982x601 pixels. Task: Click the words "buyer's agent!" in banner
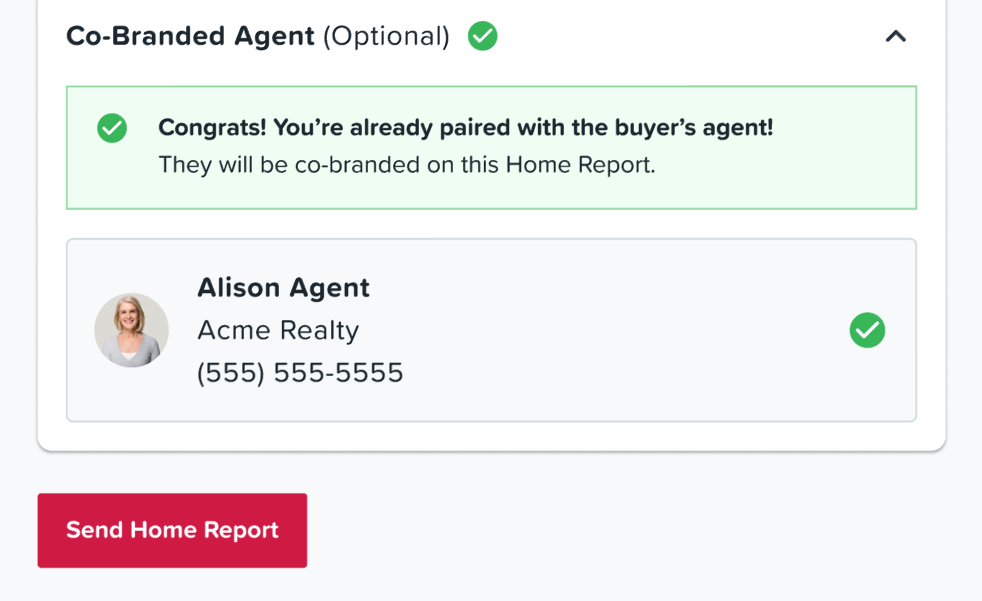coord(694,128)
